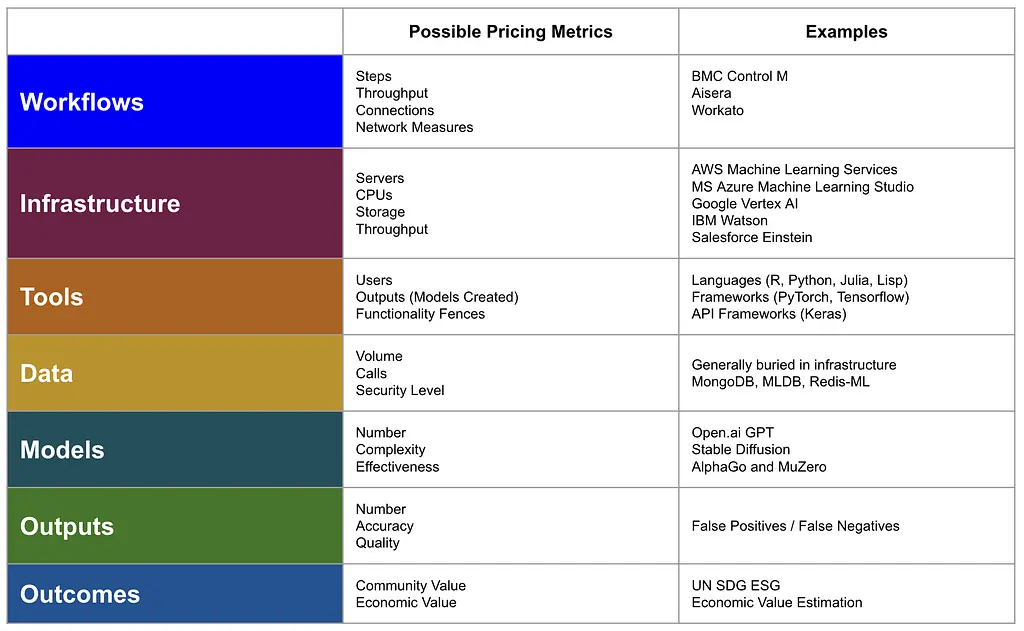Screen dimensions: 1024x631
Task: Click the Community Value metric text
Action: 411,585
